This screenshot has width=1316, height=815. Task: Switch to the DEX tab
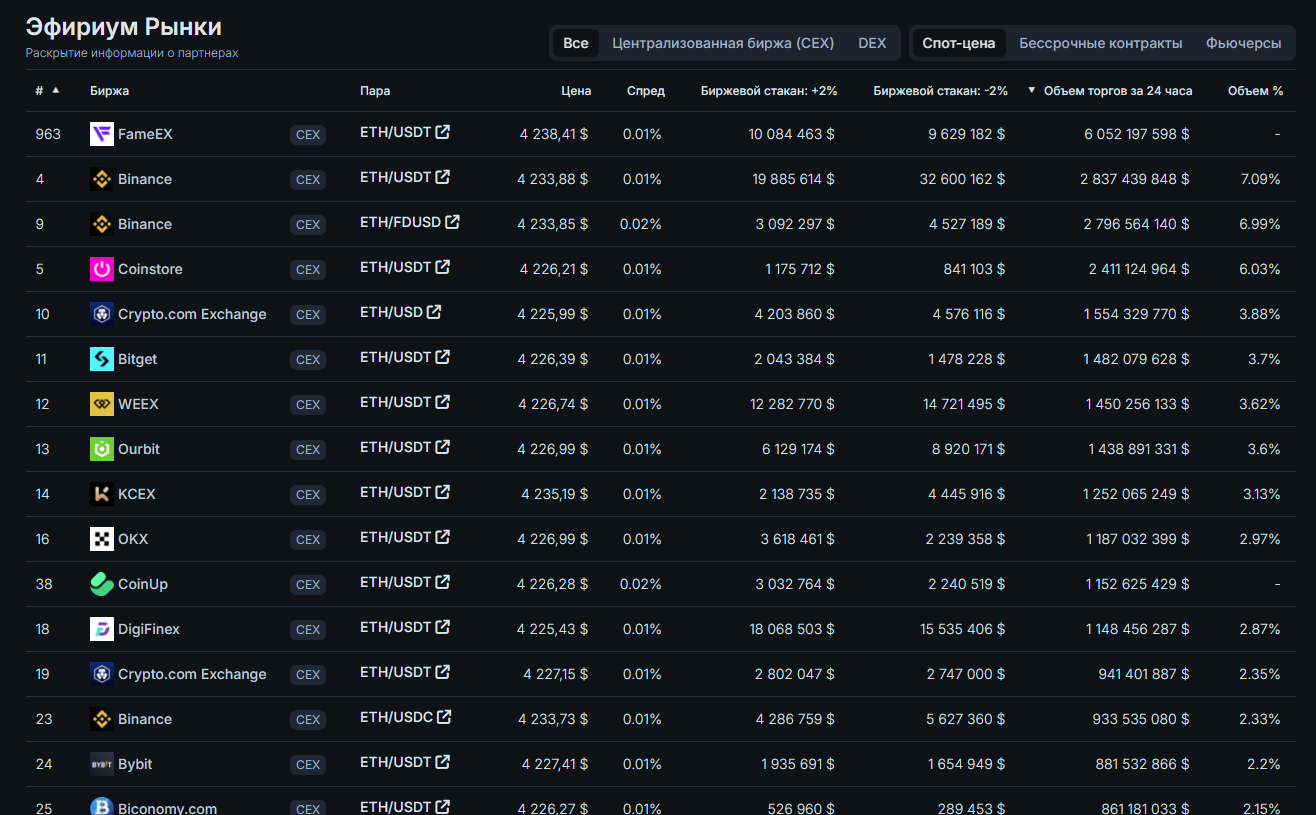[x=872, y=43]
